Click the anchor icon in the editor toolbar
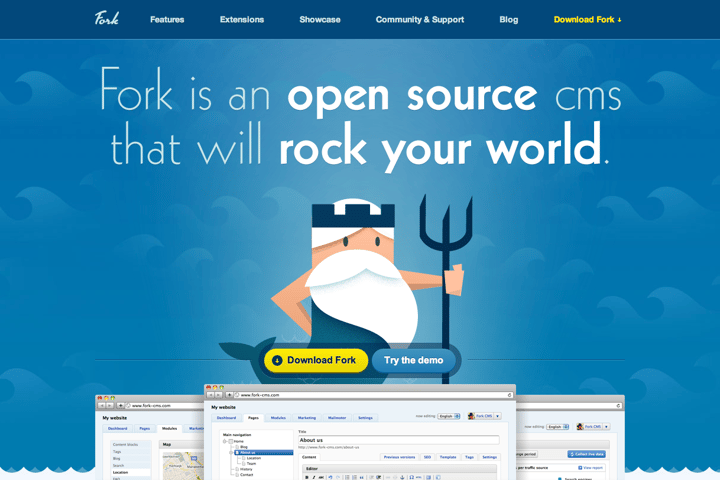 coord(402,477)
